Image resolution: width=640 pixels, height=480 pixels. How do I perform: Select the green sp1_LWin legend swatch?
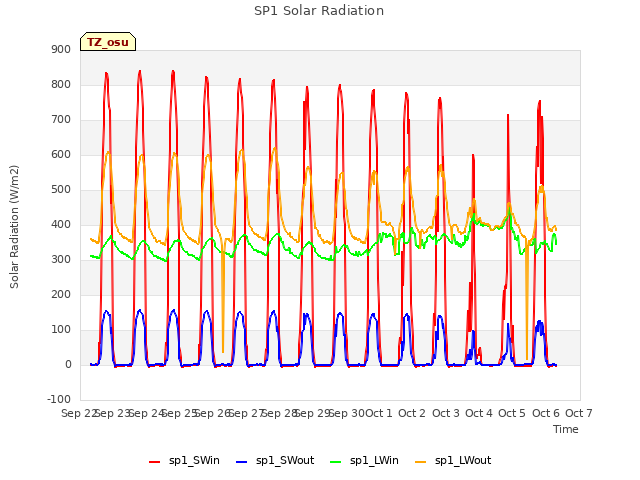[336, 462]
